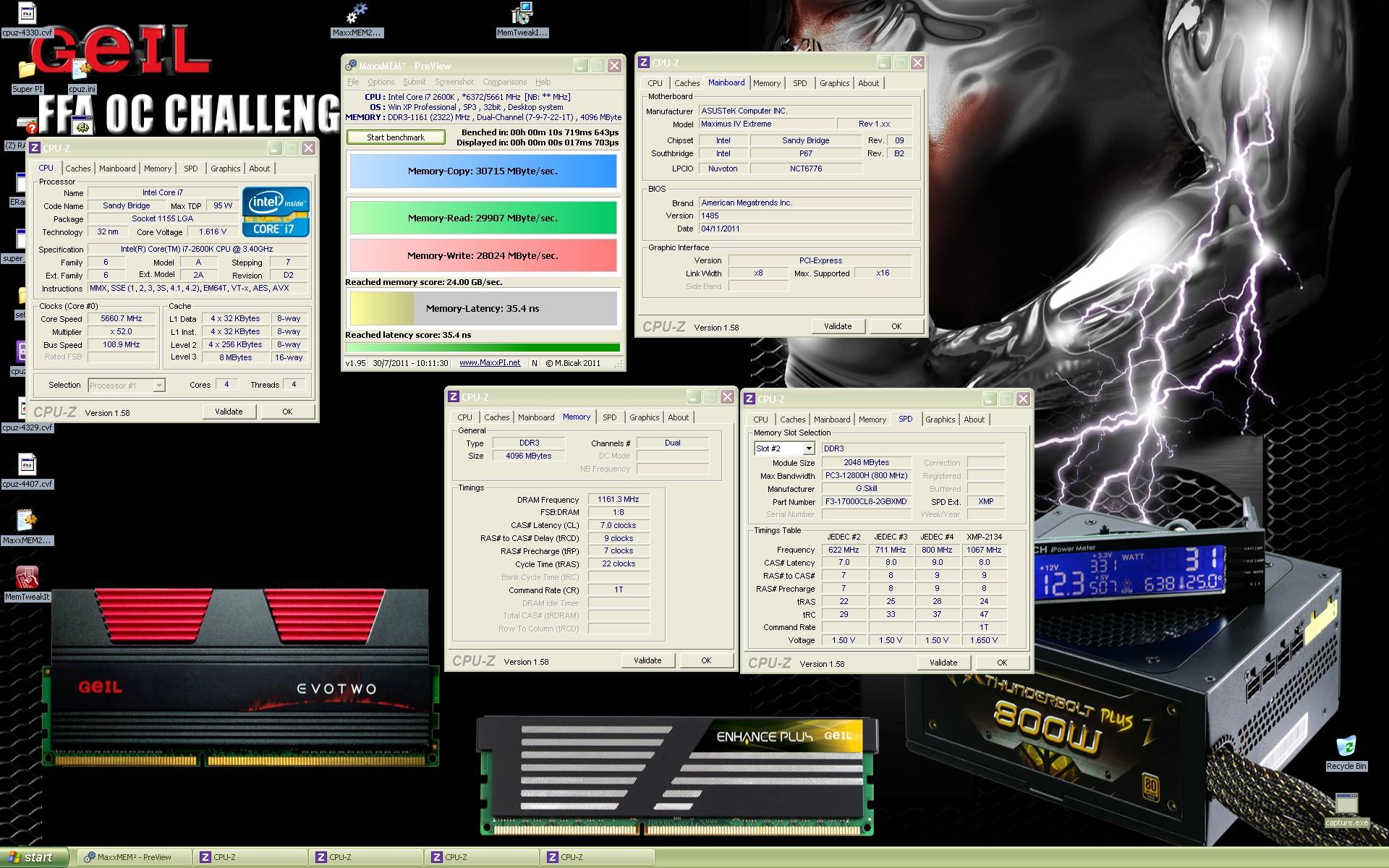1389x868 pixels.
Task: Switch to CPU tab in SPD window
Action: [x=760, y=420]
